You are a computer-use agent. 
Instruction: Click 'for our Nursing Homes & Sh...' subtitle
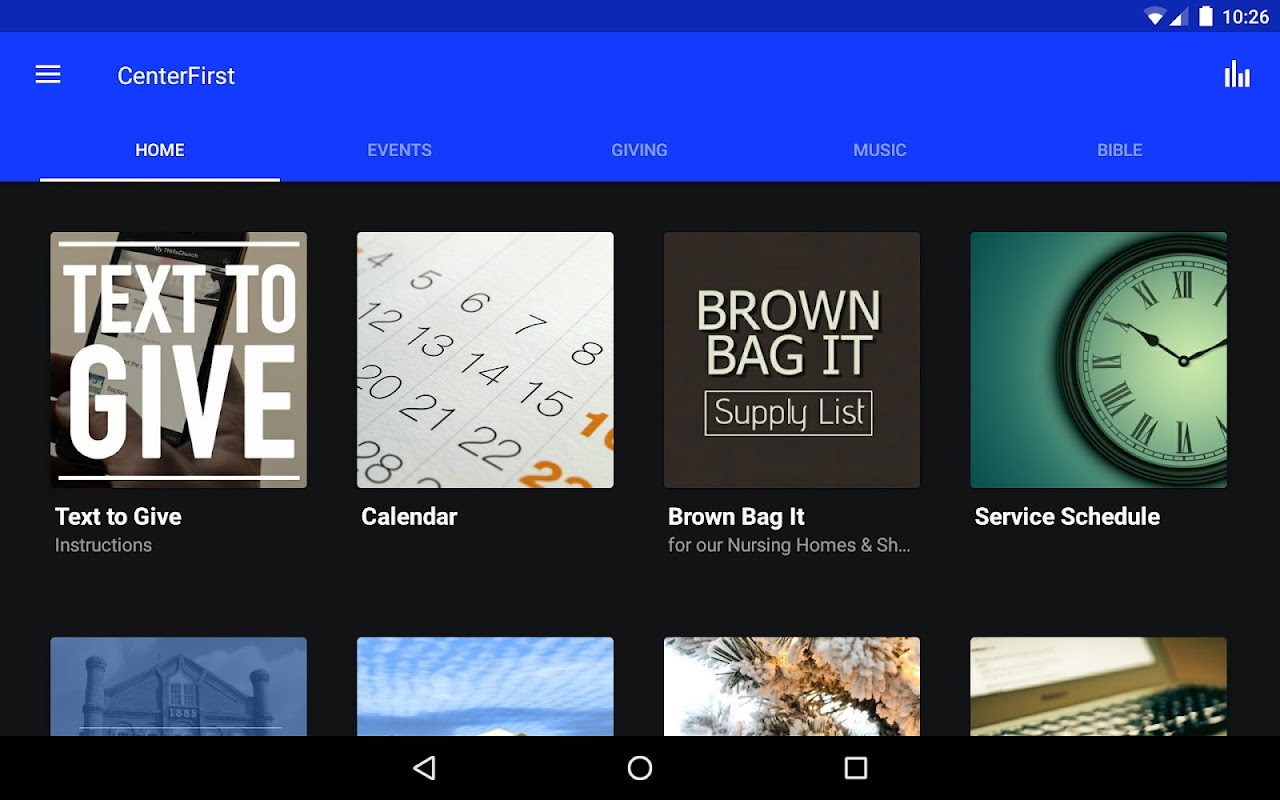point(789,545)
